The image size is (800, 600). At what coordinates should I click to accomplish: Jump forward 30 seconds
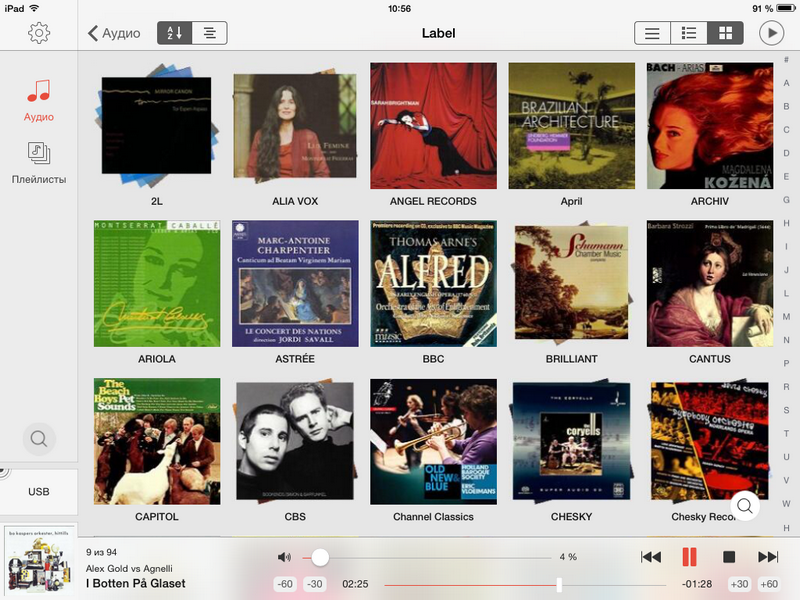tap(739, 584)
